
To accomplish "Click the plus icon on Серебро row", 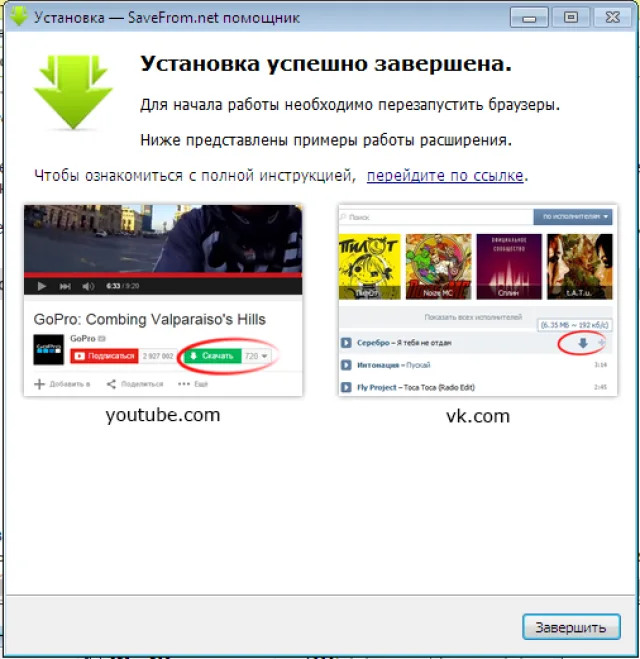I will [x=602, y=343].
